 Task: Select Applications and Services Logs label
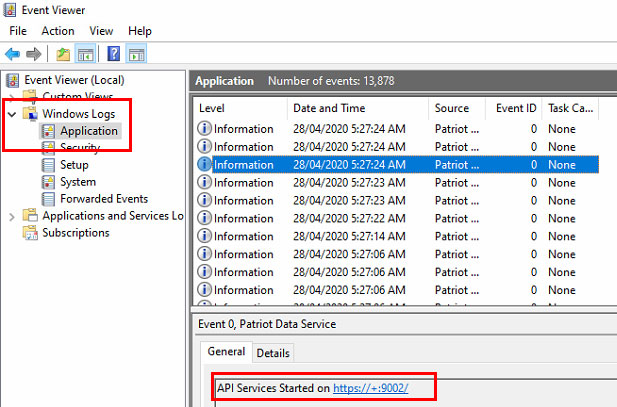pos(113,216)
